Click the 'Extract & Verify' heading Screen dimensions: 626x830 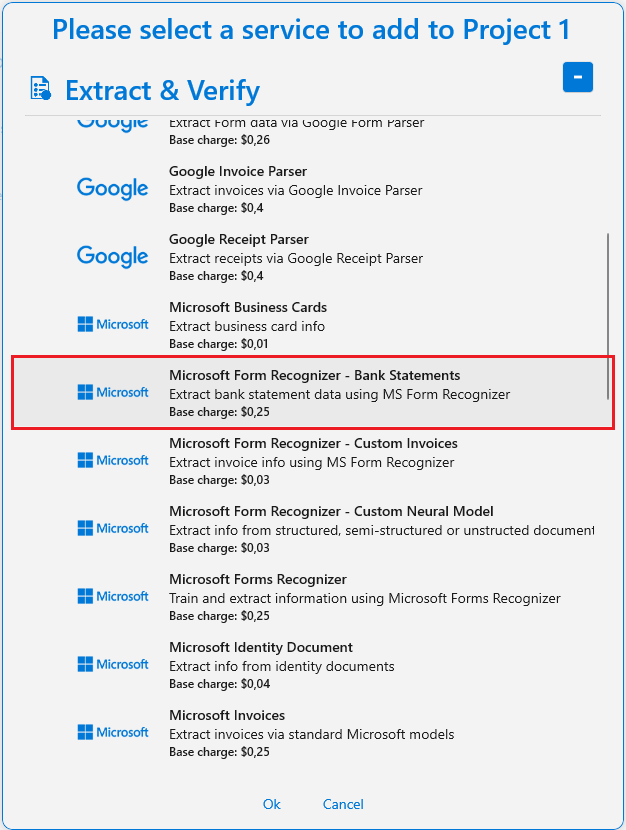tap(162, 90)
